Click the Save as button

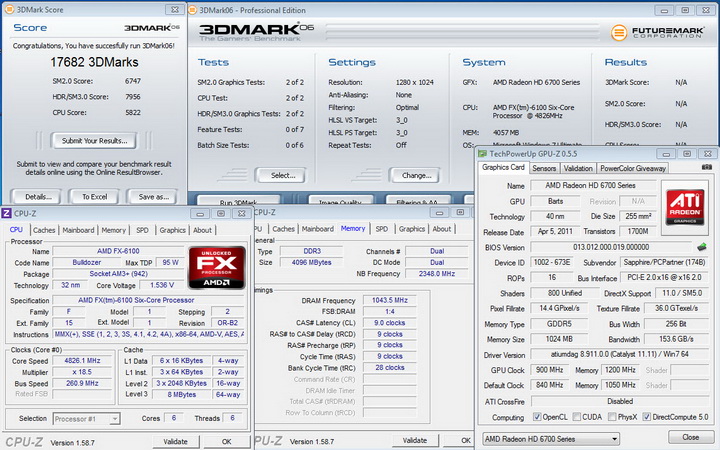point(153,197)
